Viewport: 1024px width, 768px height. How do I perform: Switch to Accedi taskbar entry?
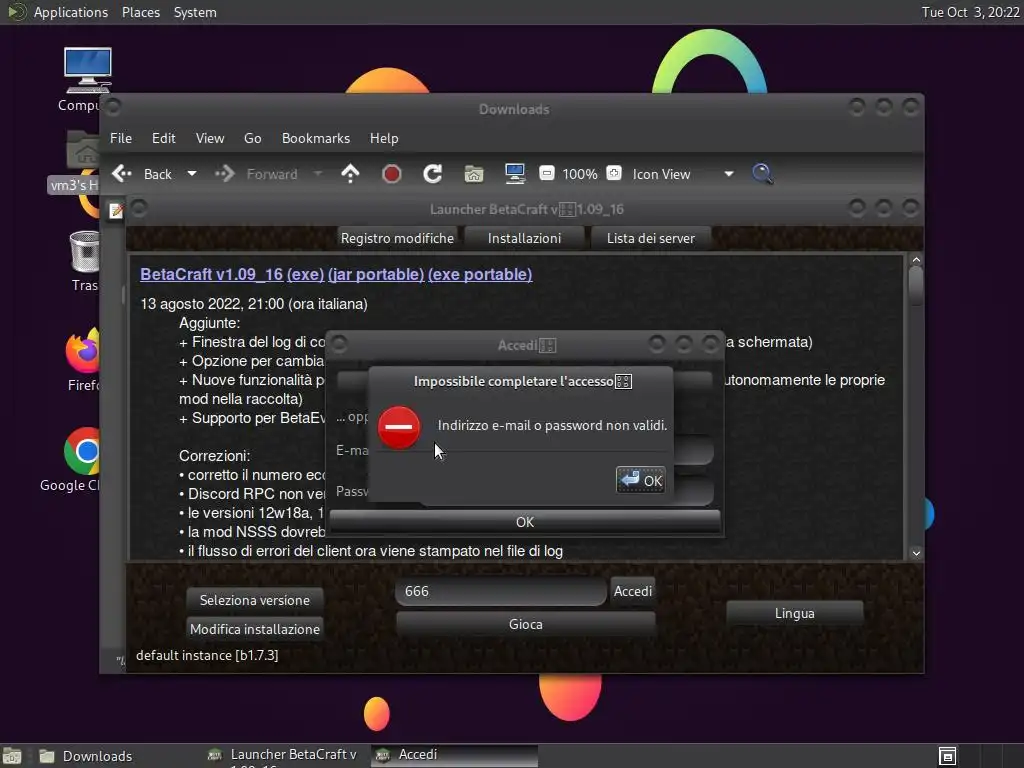coord(455,756)
